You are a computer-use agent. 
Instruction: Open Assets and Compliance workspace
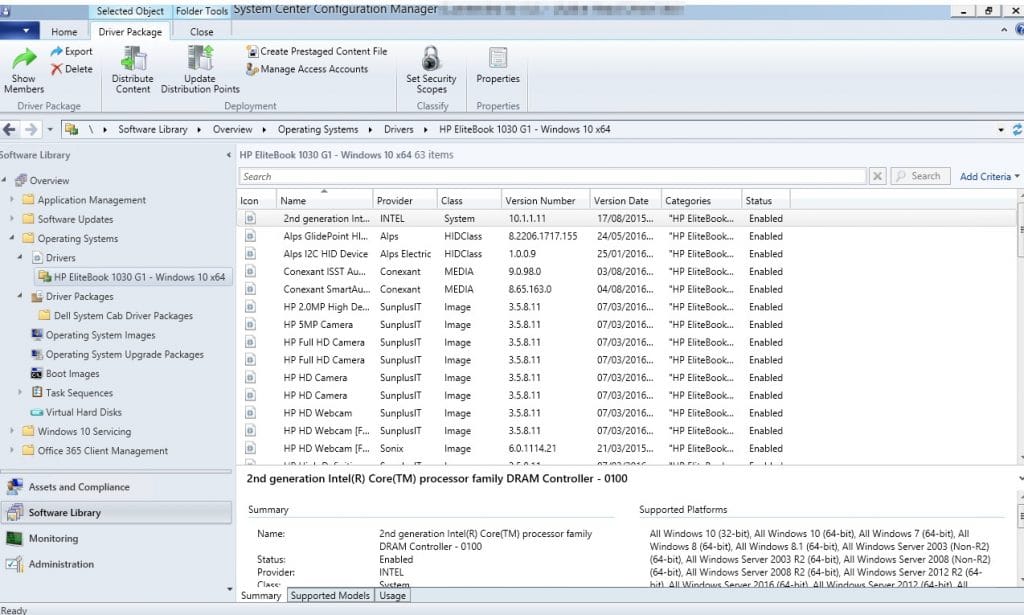pyautogui.click(x=116, y=487)
